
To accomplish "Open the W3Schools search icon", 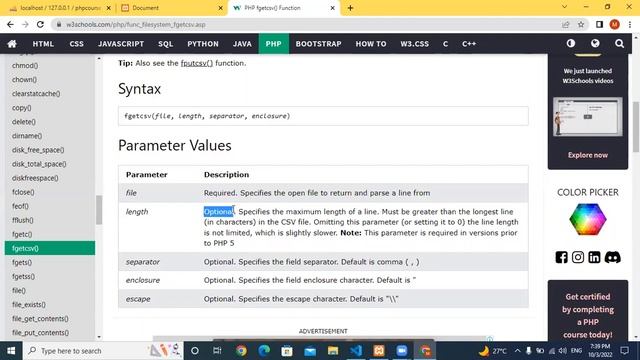I will (x=619, y=43).
